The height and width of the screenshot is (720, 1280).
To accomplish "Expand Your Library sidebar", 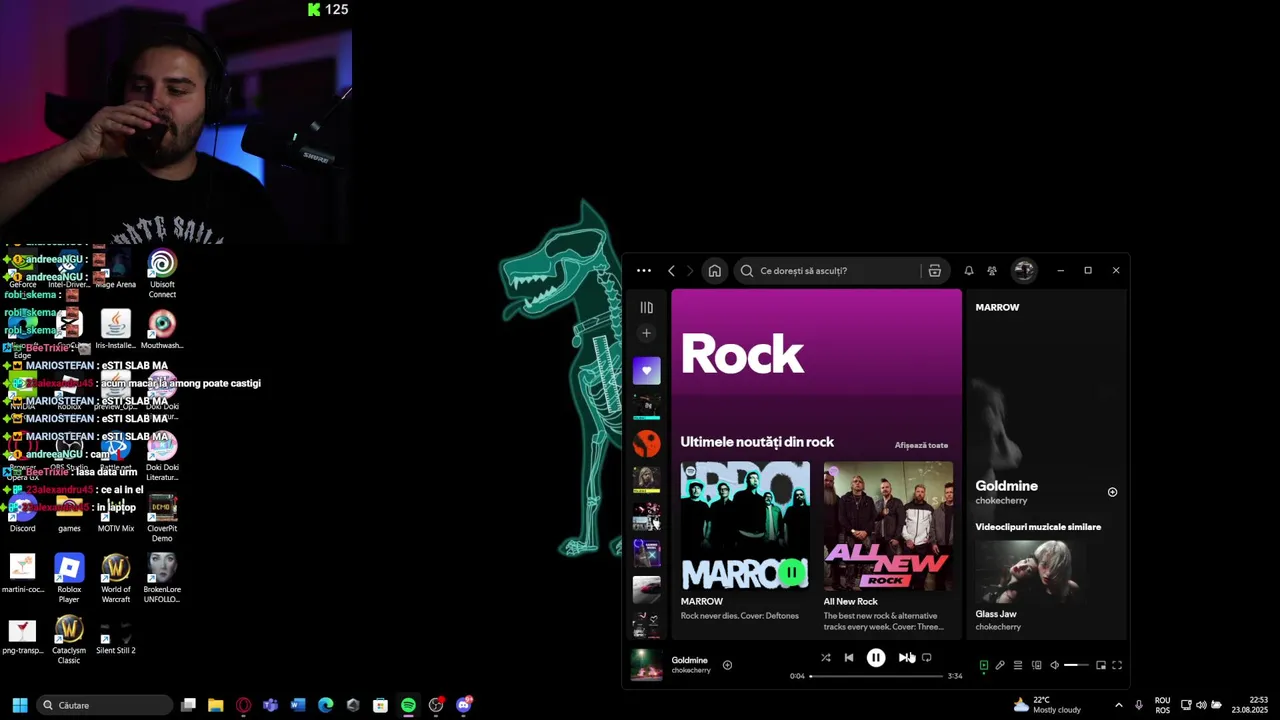I will pos(646,308).
